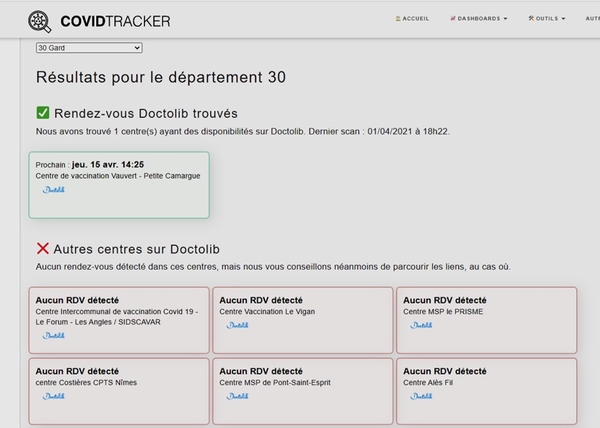Select the Centre MSP le PRISME card
This screenshot has width=600, height=428.
click(x=486, y=320)
